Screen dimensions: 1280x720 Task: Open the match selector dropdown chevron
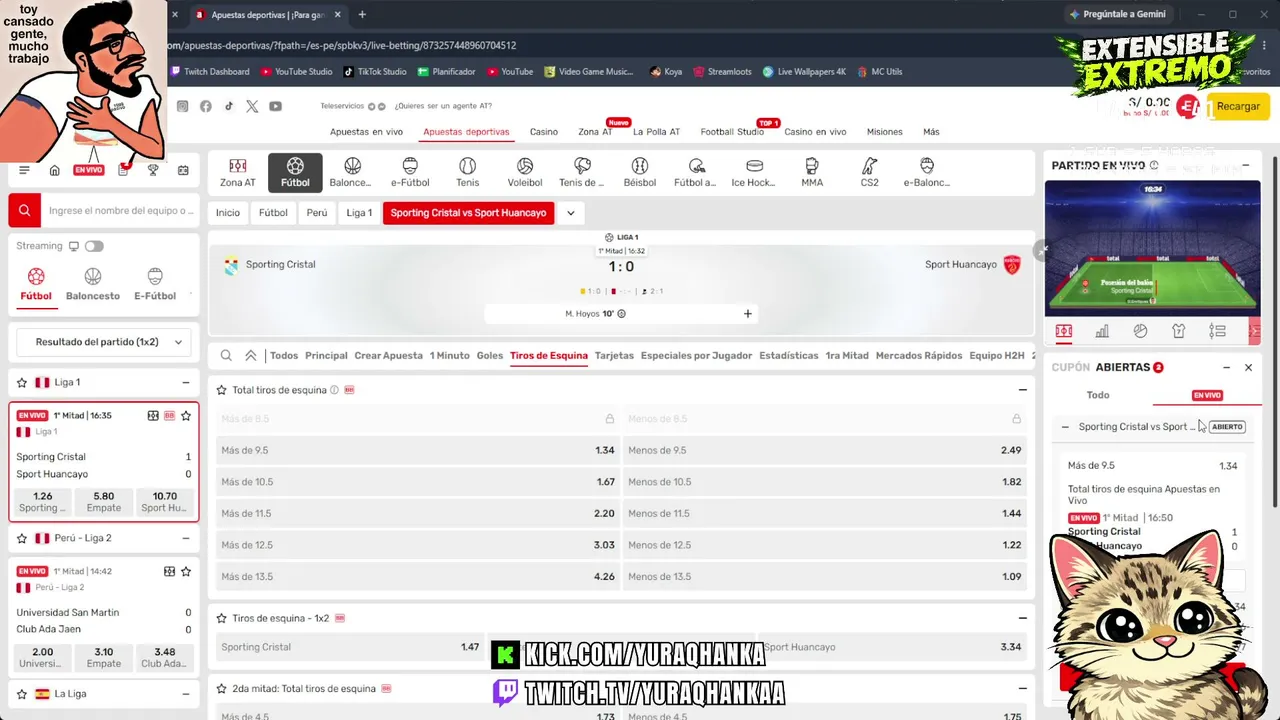[571, 213]
